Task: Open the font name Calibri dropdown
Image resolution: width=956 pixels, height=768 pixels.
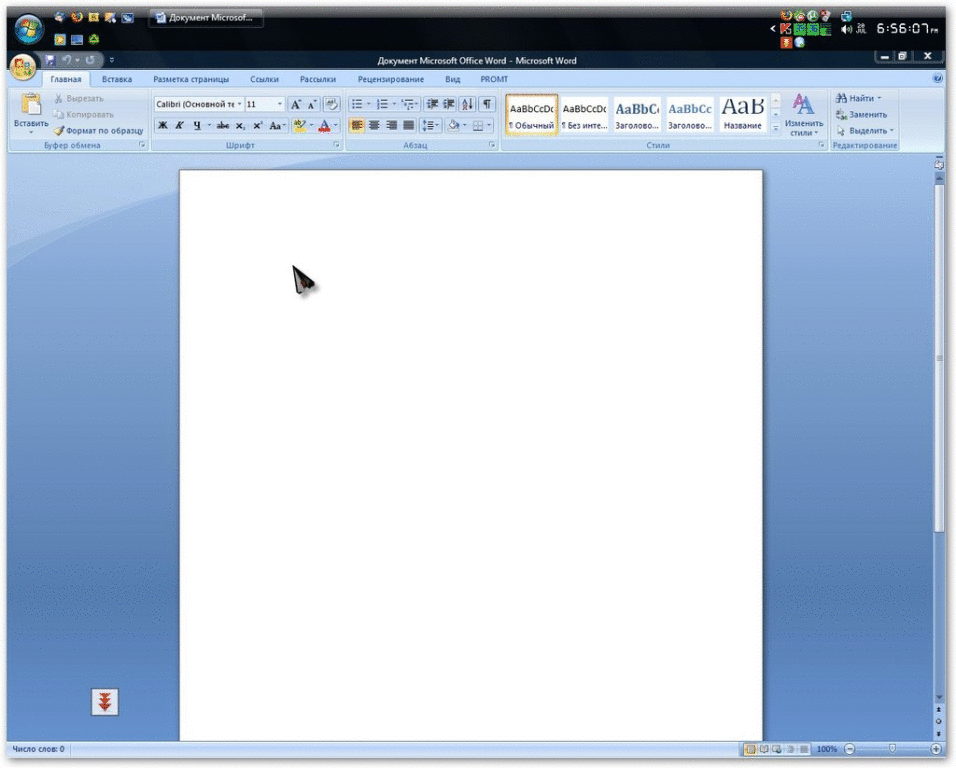Action: pos(240,104)
